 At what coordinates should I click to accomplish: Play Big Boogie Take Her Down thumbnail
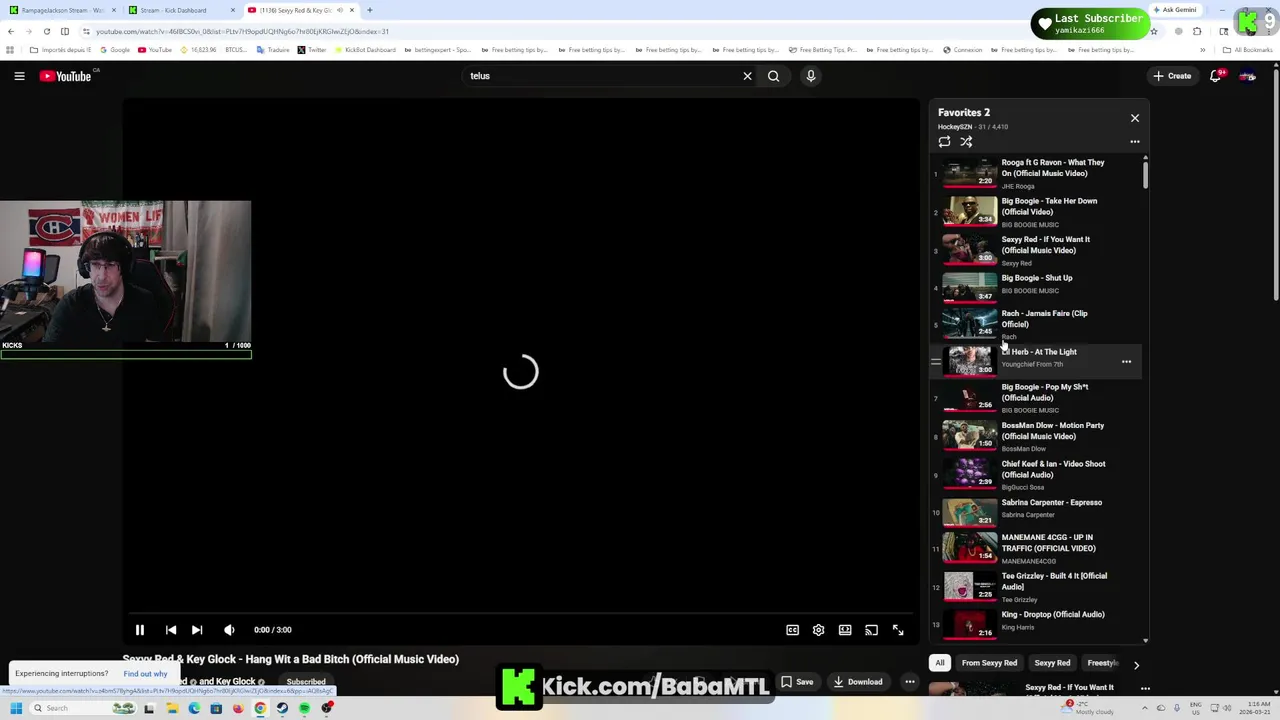pos(969,212)
